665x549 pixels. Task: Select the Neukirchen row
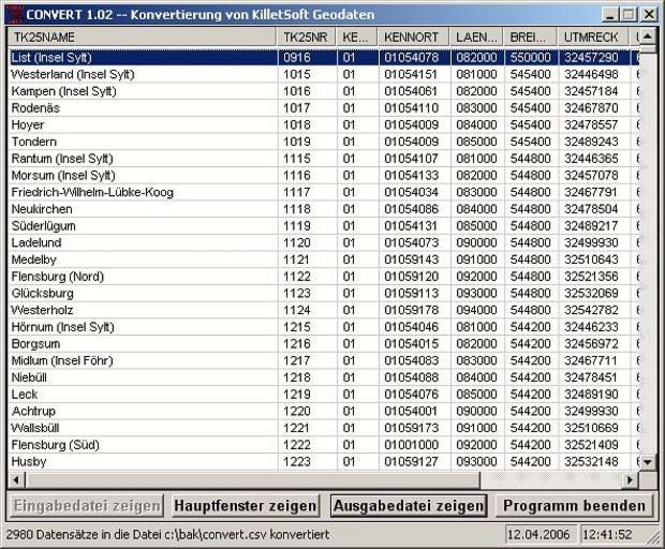point(323,209)
